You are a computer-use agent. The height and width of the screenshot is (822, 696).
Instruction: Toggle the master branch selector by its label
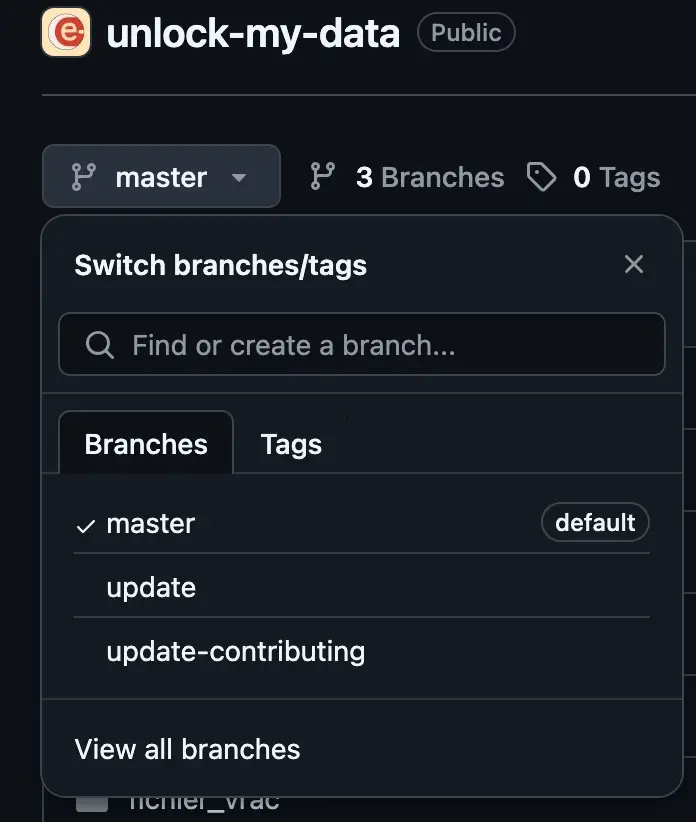[x=161, y=177]
